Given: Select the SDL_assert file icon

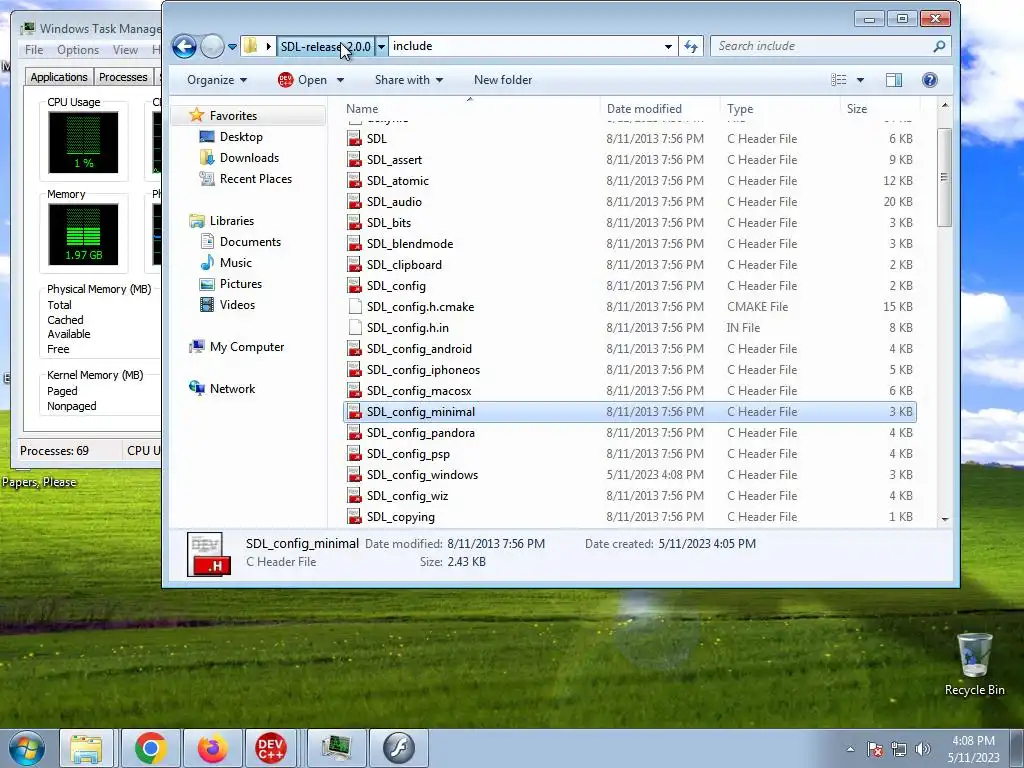Looking at the screenshot, I should (x=355, y=159).
